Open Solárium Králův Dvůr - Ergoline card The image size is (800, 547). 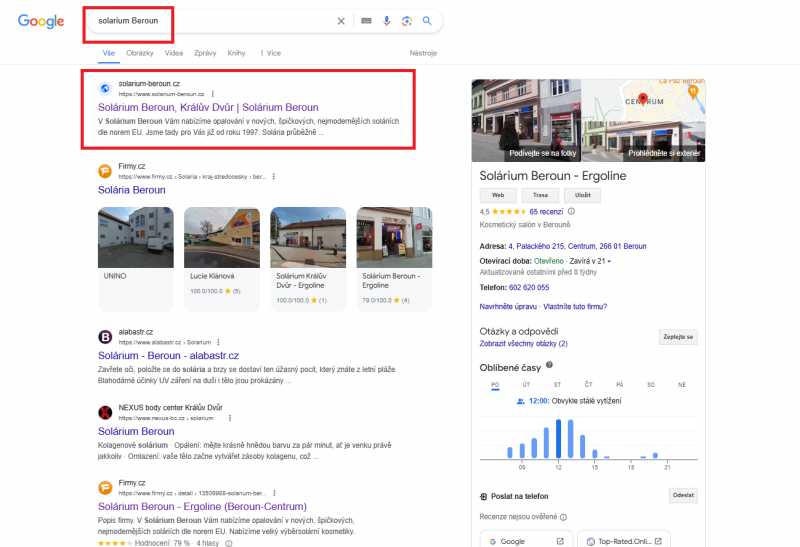coord(308,258)
